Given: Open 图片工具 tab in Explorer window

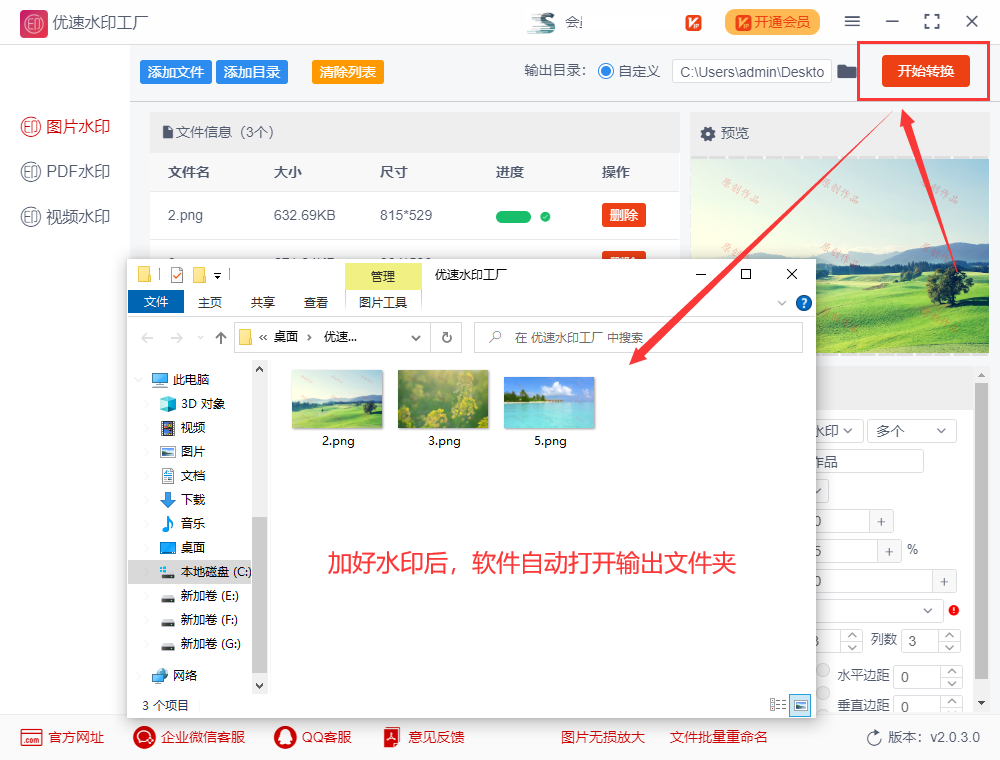Looking at the screenshot, I should pyautogui.click(x=383, y=302).
